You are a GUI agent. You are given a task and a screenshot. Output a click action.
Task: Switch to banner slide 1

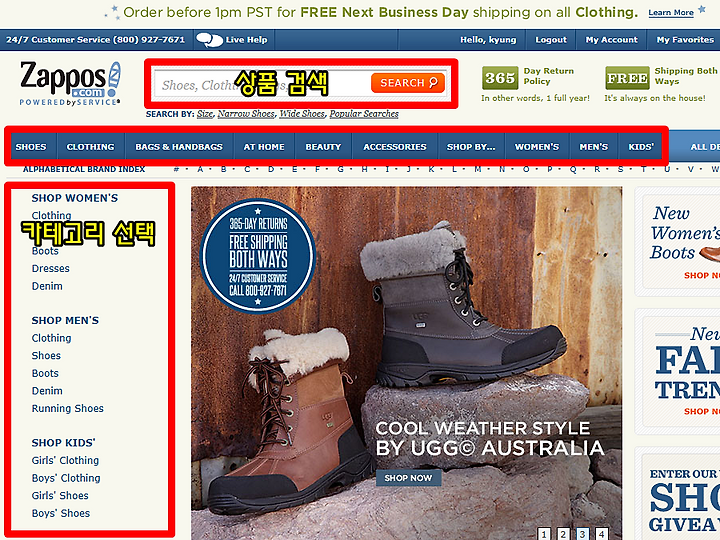[544, 534]
